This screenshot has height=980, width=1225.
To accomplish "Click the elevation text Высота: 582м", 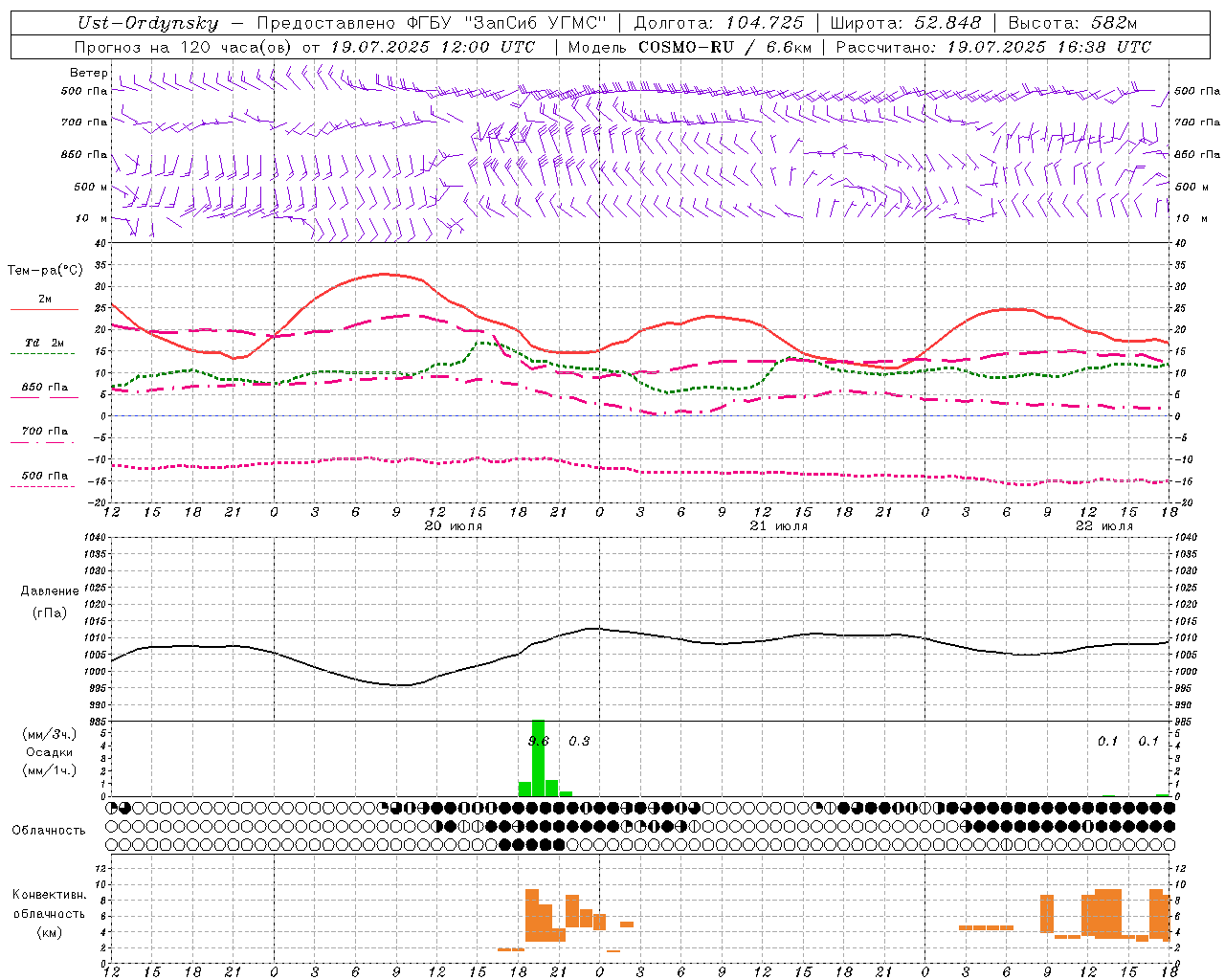I will (1072, 24).
